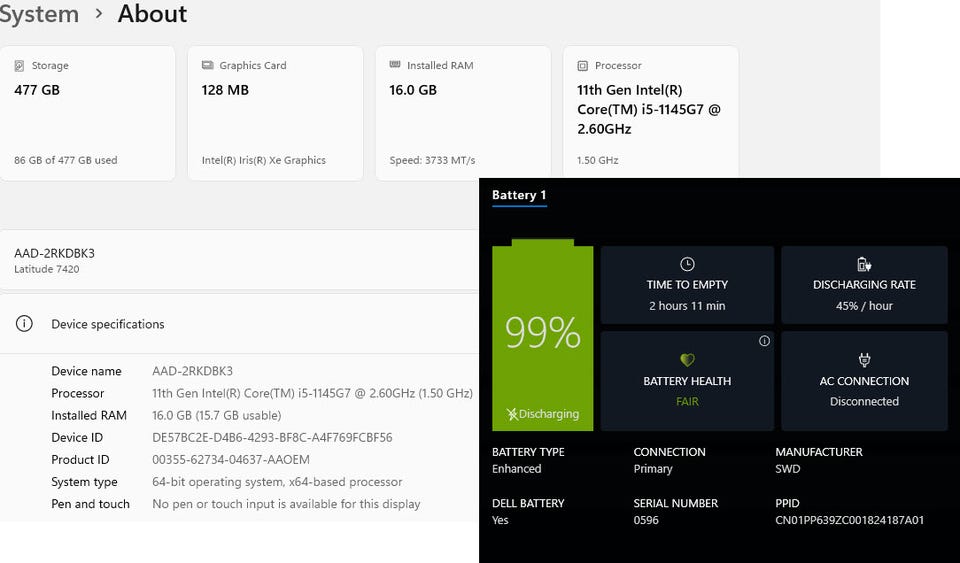Go back to System breadcrumb
Screen dimensions: 960x563
point(38,14)
